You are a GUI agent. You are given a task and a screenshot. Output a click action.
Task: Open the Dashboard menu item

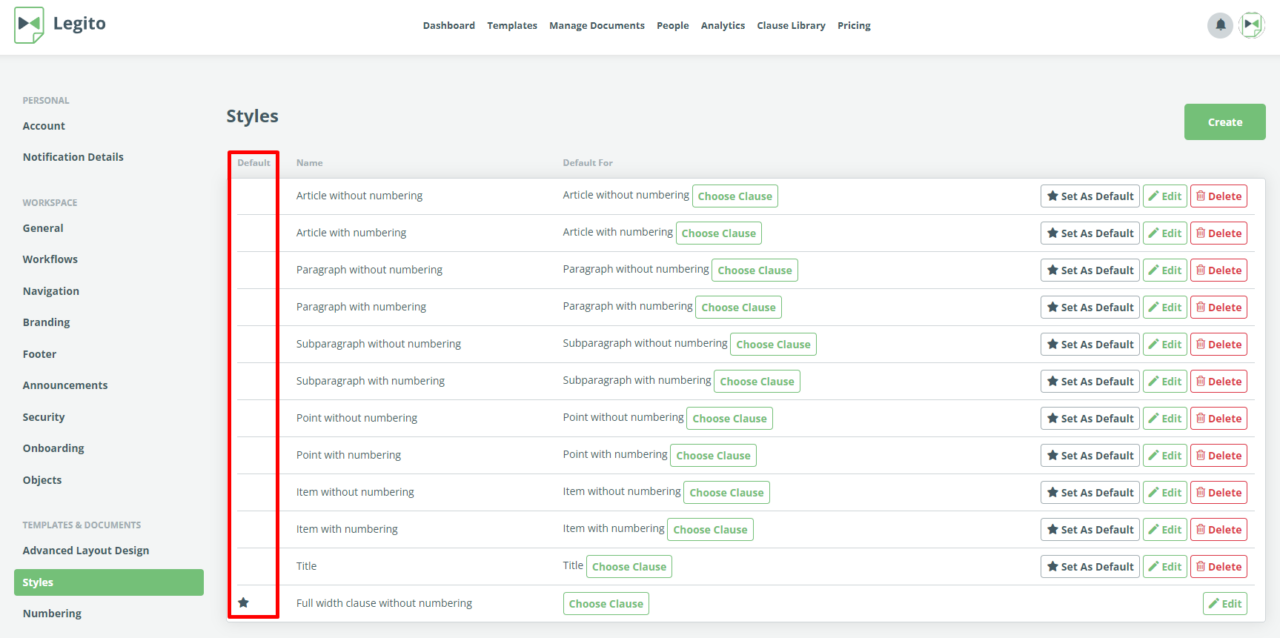(449, 25)
